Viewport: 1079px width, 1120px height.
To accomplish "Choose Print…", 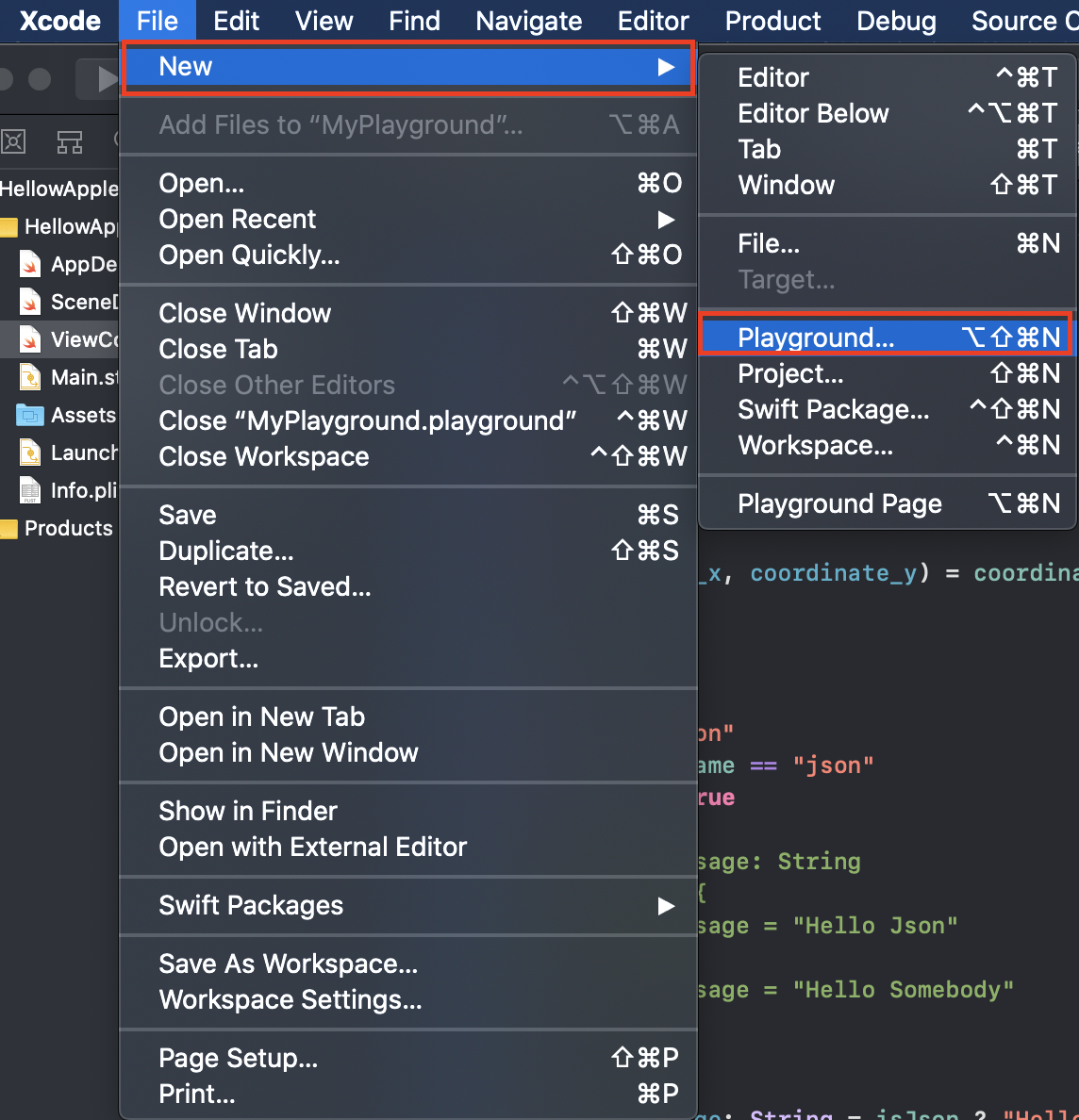I will tap(408, 1094).
